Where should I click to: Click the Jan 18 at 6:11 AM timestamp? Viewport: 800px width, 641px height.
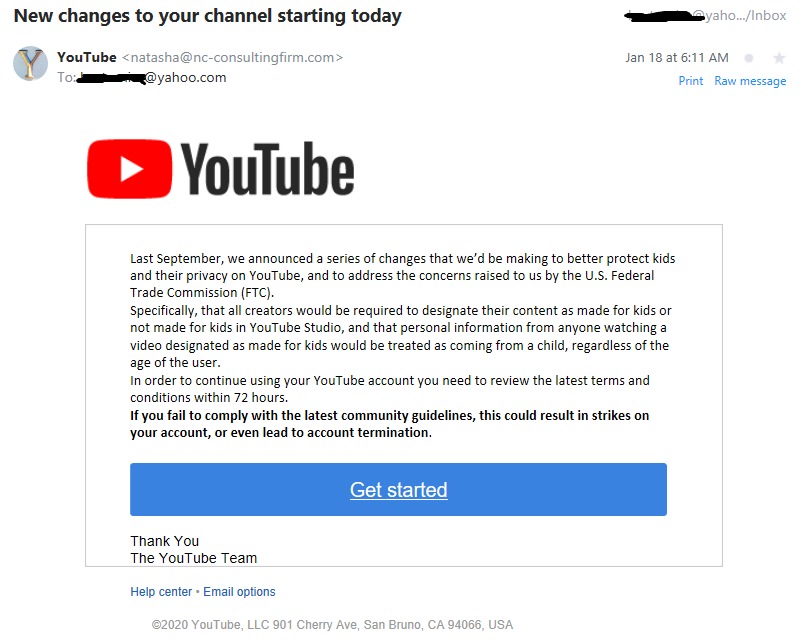click(x=677, y=58)
